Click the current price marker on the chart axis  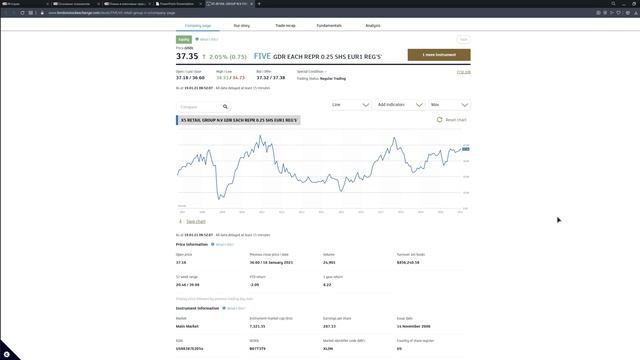click(465, 149)
